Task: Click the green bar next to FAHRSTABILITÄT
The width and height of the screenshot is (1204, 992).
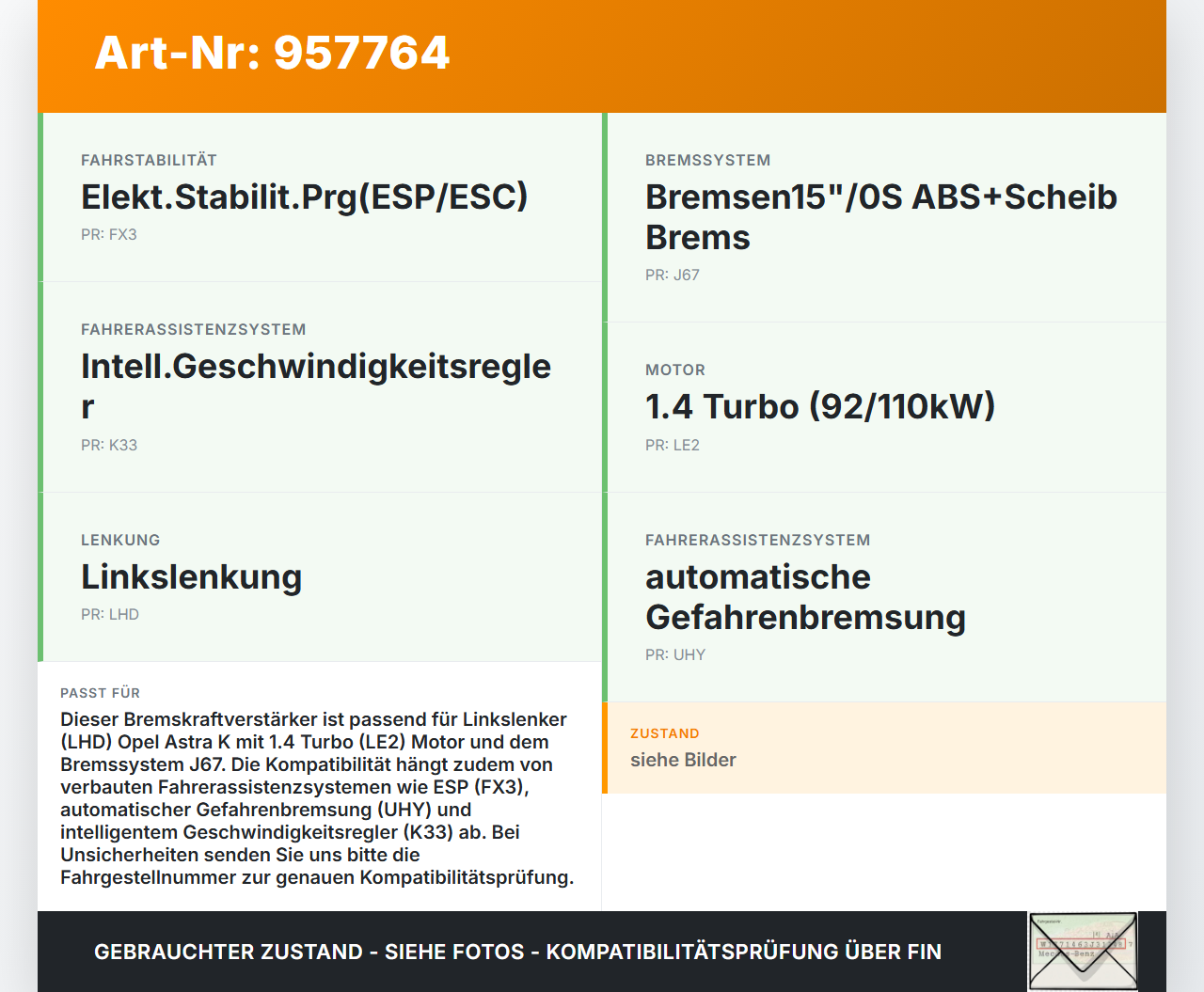Action: 40,197
